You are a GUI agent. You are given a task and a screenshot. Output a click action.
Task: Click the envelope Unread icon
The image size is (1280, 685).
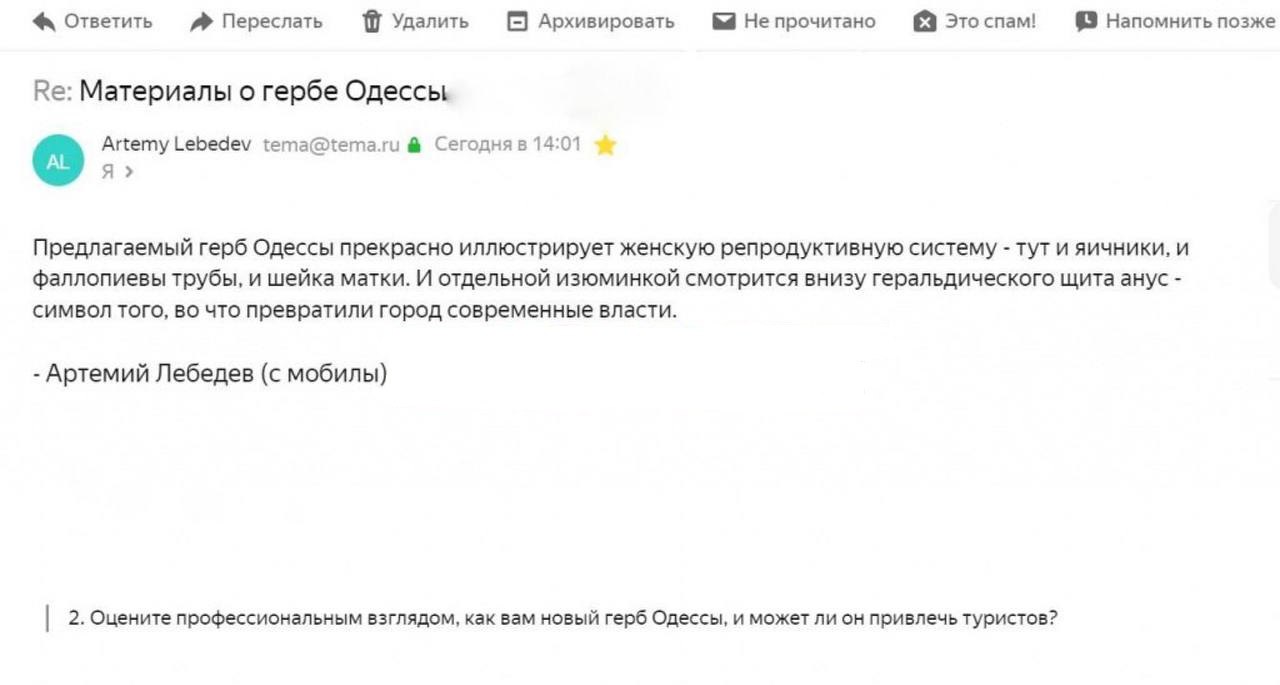pos(724,21)
